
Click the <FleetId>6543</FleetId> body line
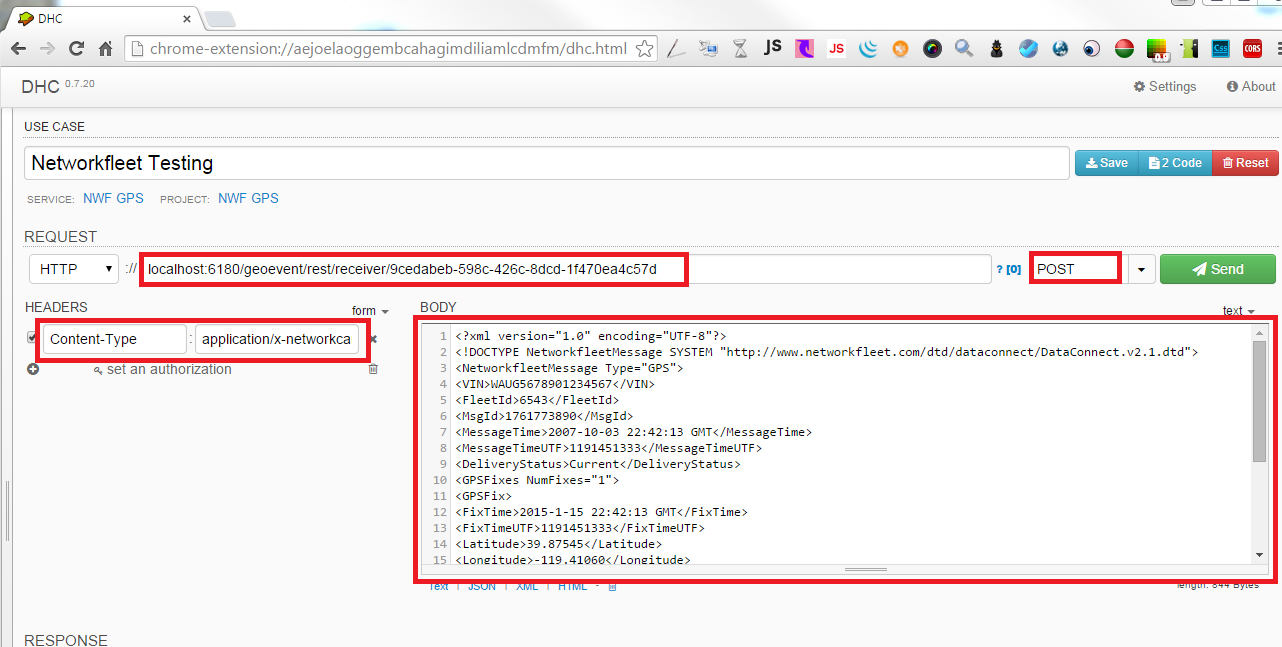point(537,400)
